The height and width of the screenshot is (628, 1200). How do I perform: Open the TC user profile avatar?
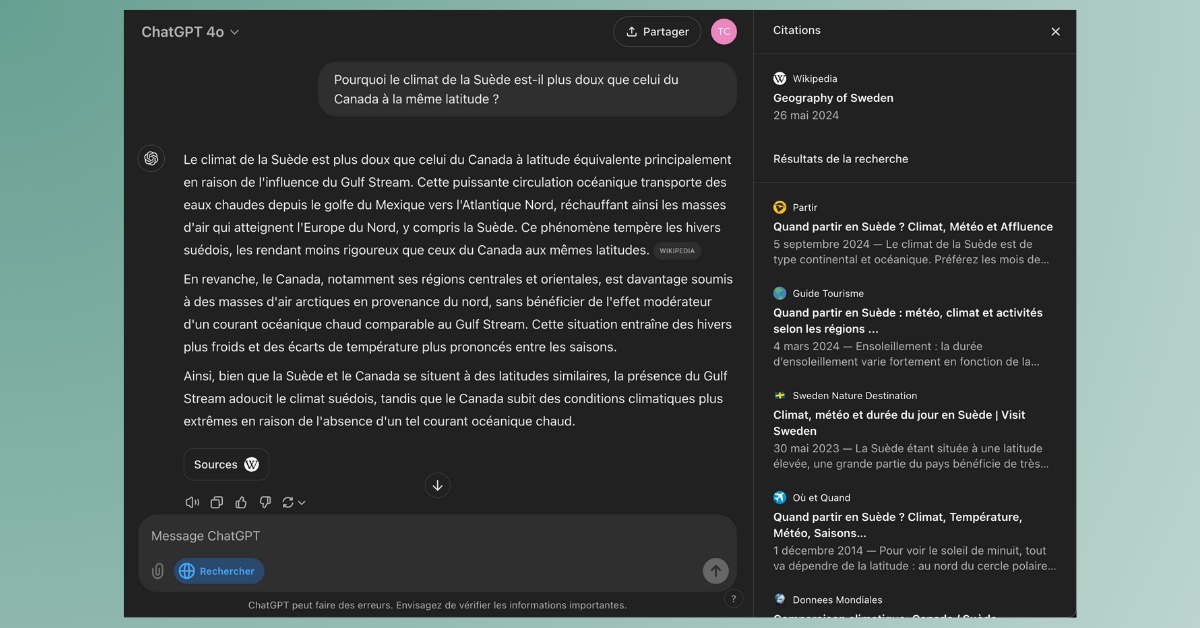point(724,32)
